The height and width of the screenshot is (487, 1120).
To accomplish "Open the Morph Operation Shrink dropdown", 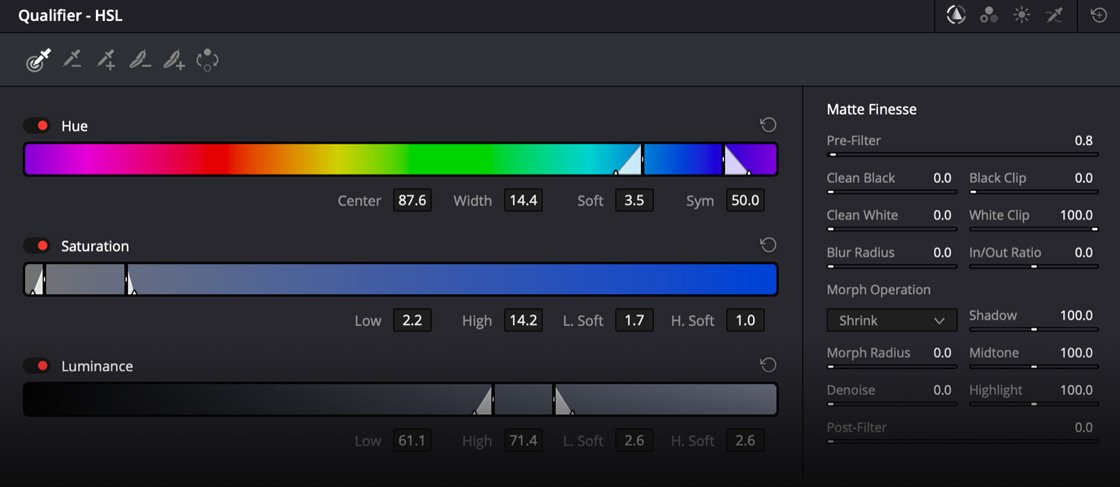I will click(x=891, y=321).
